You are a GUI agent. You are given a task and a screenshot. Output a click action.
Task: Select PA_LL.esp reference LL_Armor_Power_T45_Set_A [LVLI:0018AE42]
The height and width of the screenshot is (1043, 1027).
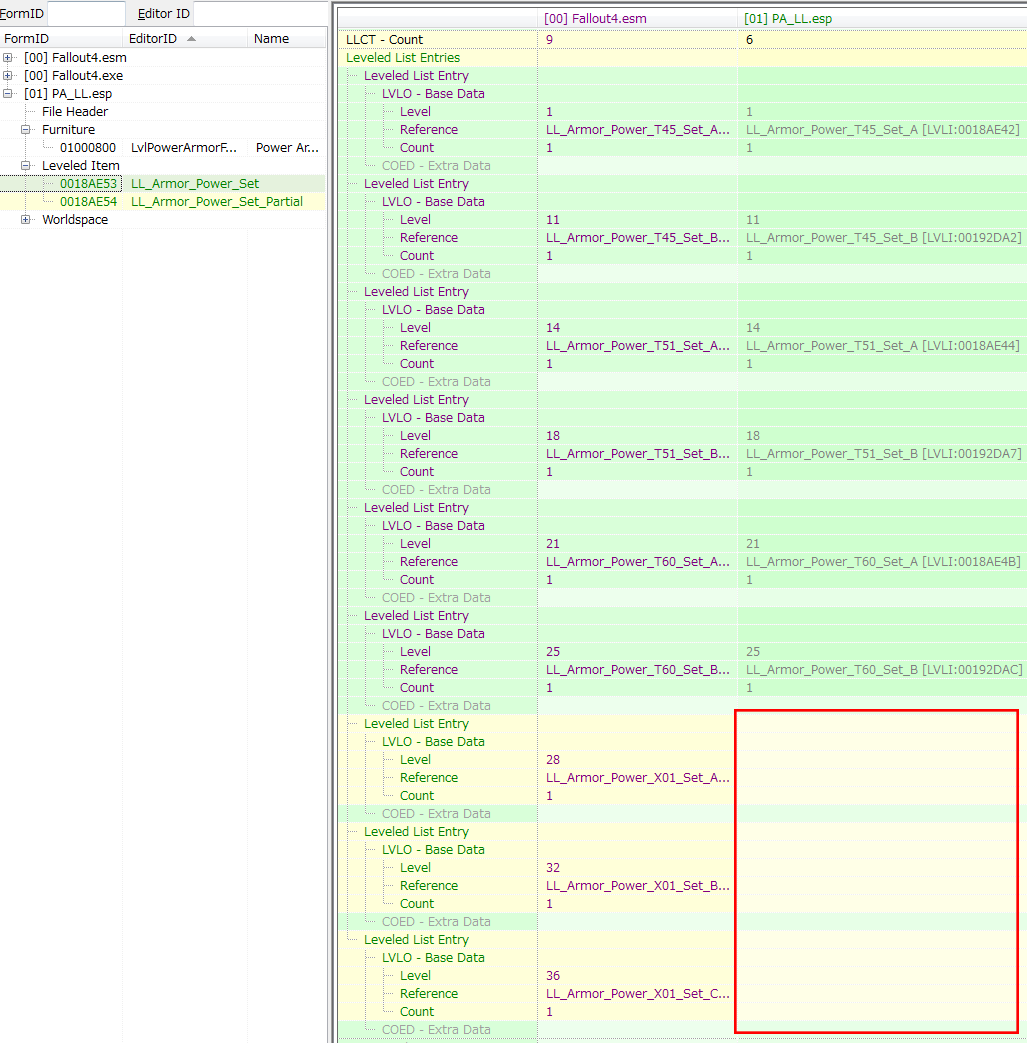click(882, 130)
